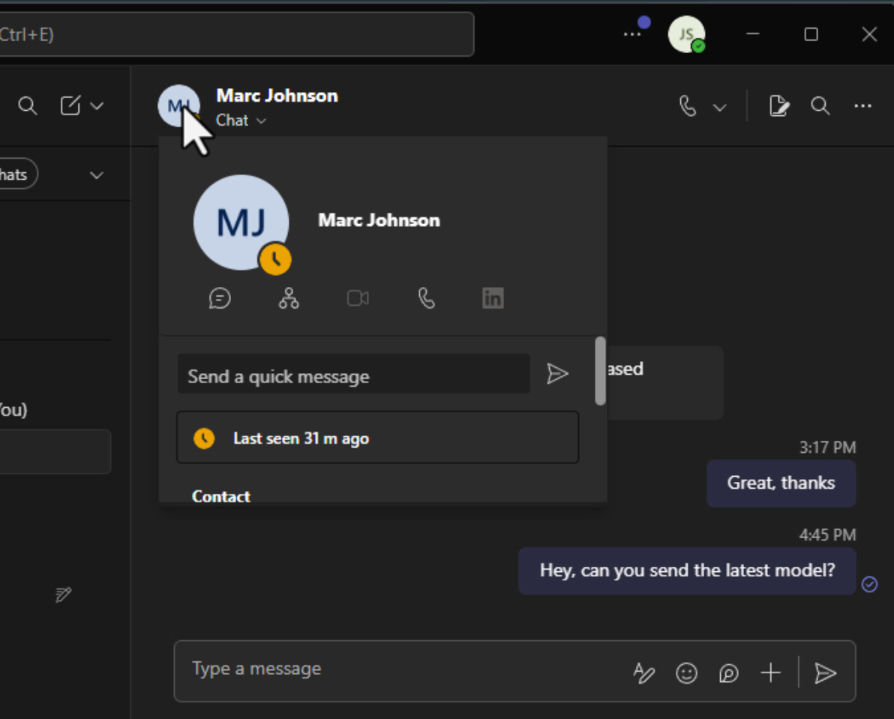This screenshot has width=894, height=719.
Task: Pop out the chat to a new window
Action: click(779, 105)
